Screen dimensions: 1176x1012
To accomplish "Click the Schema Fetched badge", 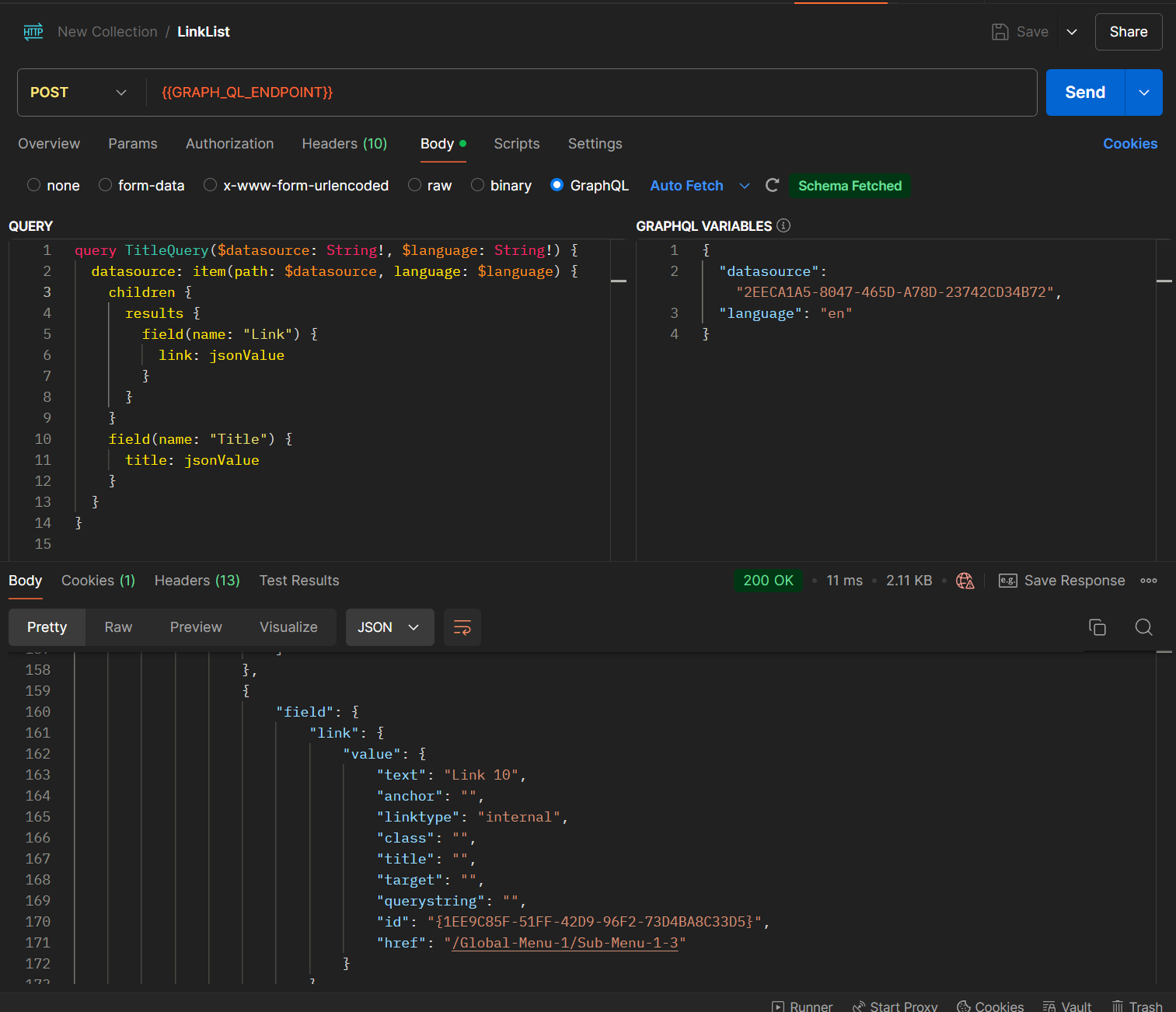I will tap(850, 186).
